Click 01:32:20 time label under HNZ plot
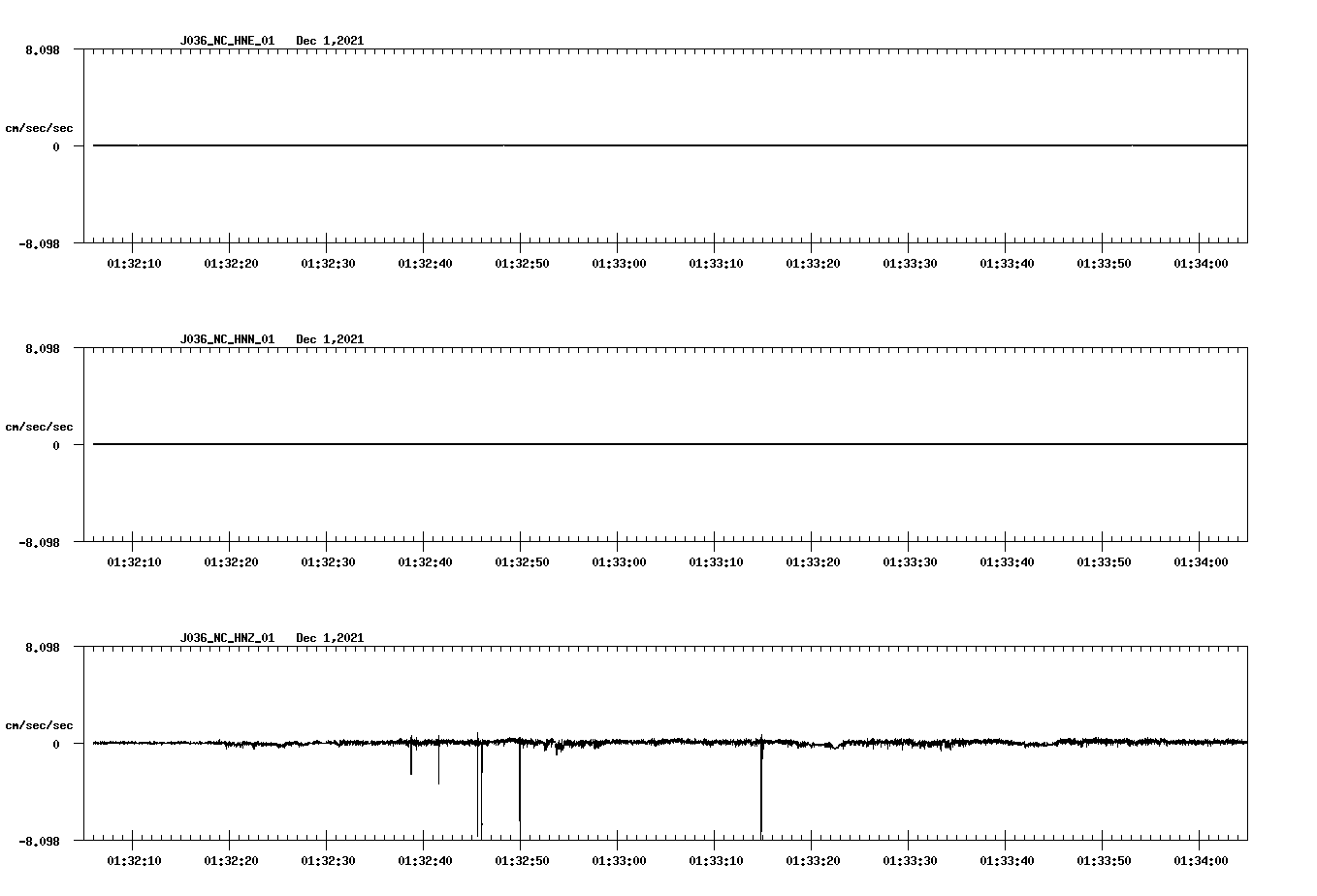The height and width of the screenshot is (896, 1317). tap(231, 861)
